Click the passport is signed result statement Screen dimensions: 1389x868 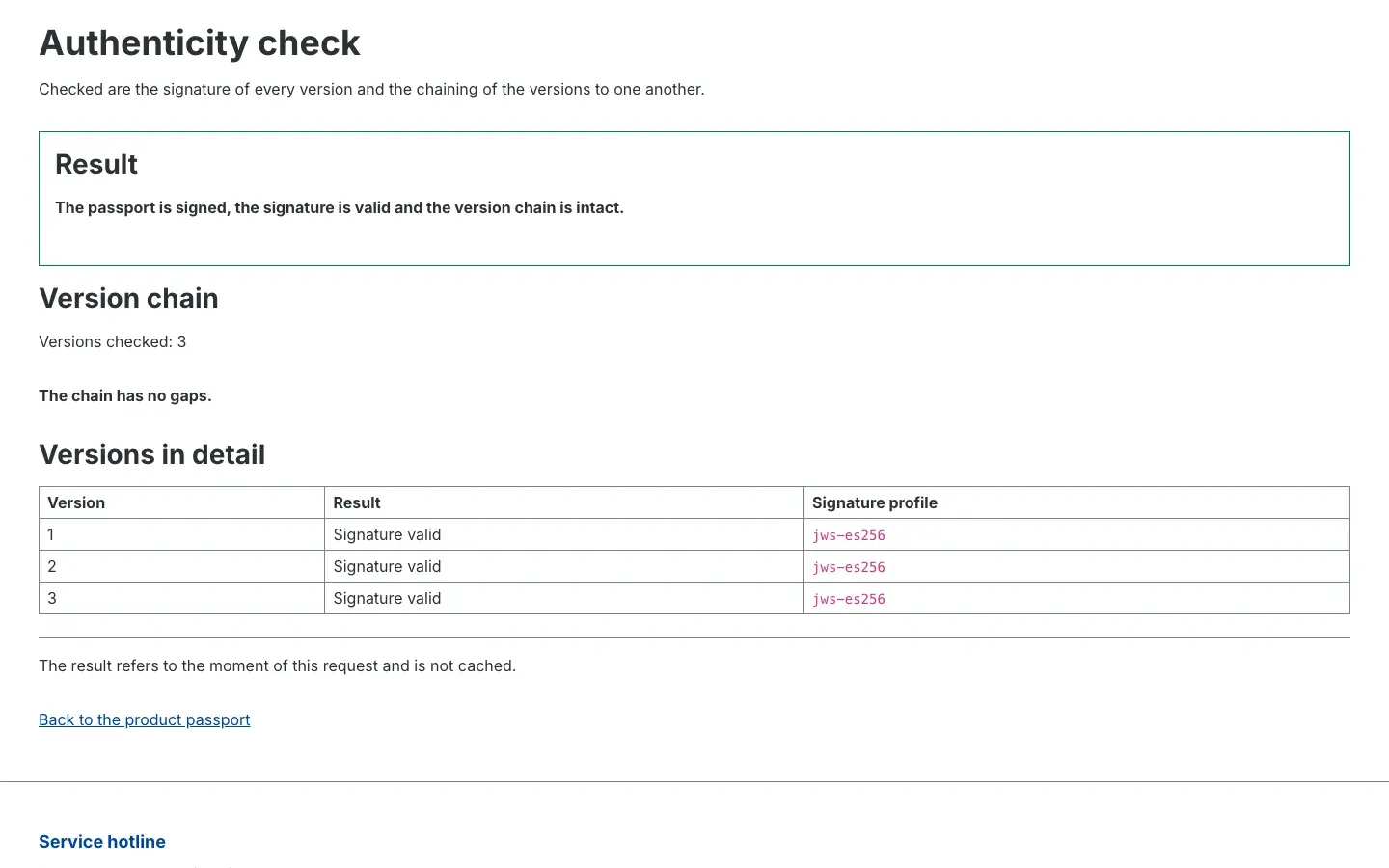(340, 207)
